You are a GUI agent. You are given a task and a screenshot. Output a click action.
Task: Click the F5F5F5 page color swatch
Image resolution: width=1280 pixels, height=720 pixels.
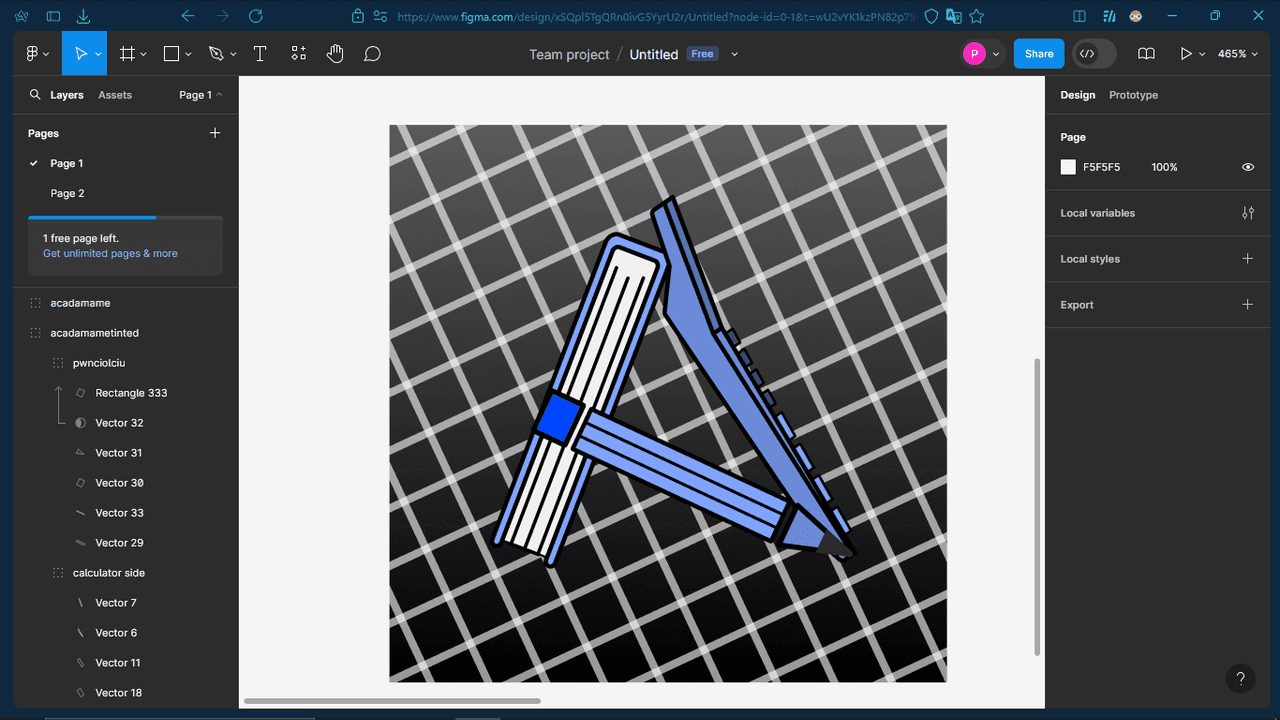tap(1068, 167)
